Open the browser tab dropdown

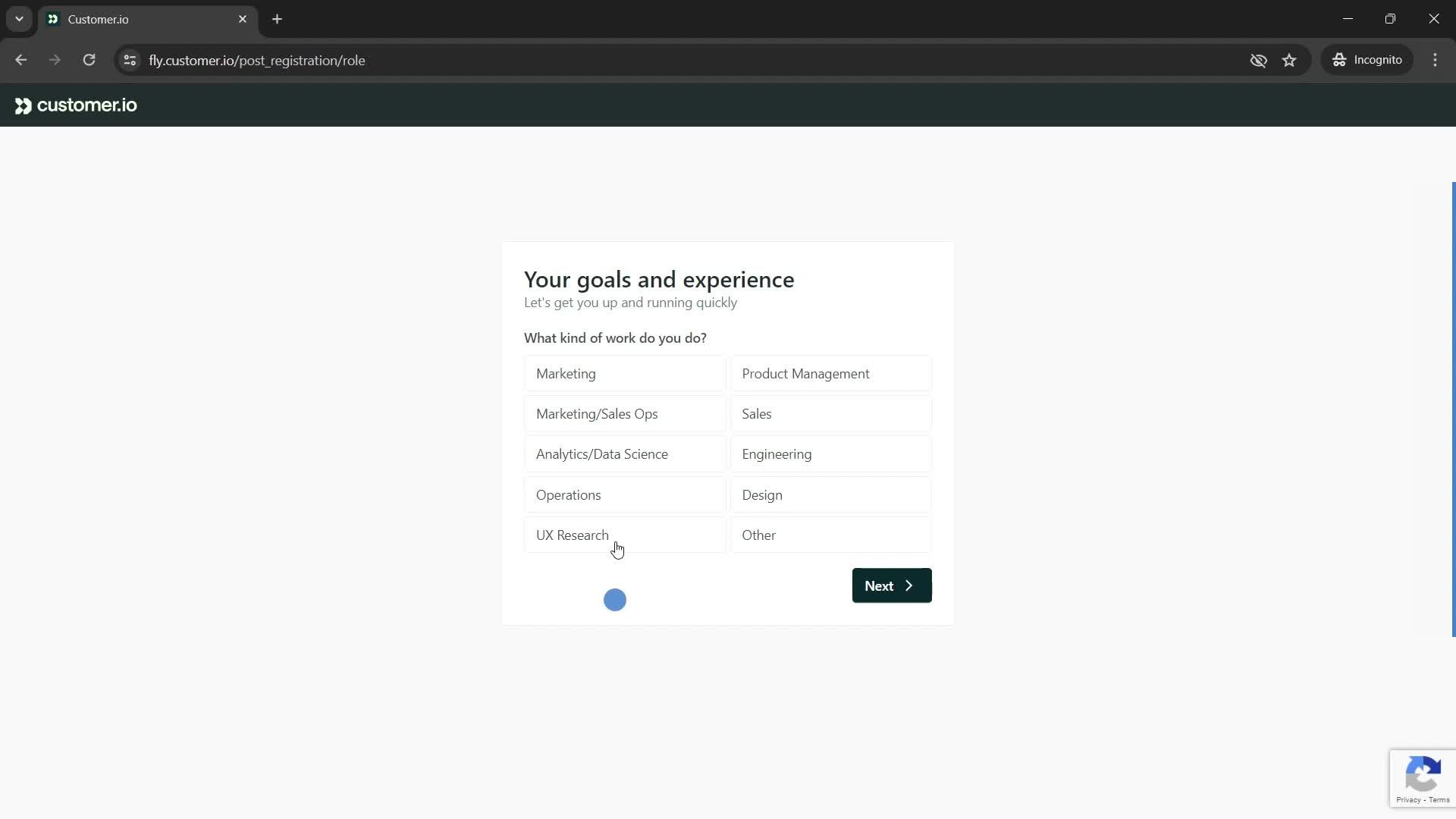(18, 19)
